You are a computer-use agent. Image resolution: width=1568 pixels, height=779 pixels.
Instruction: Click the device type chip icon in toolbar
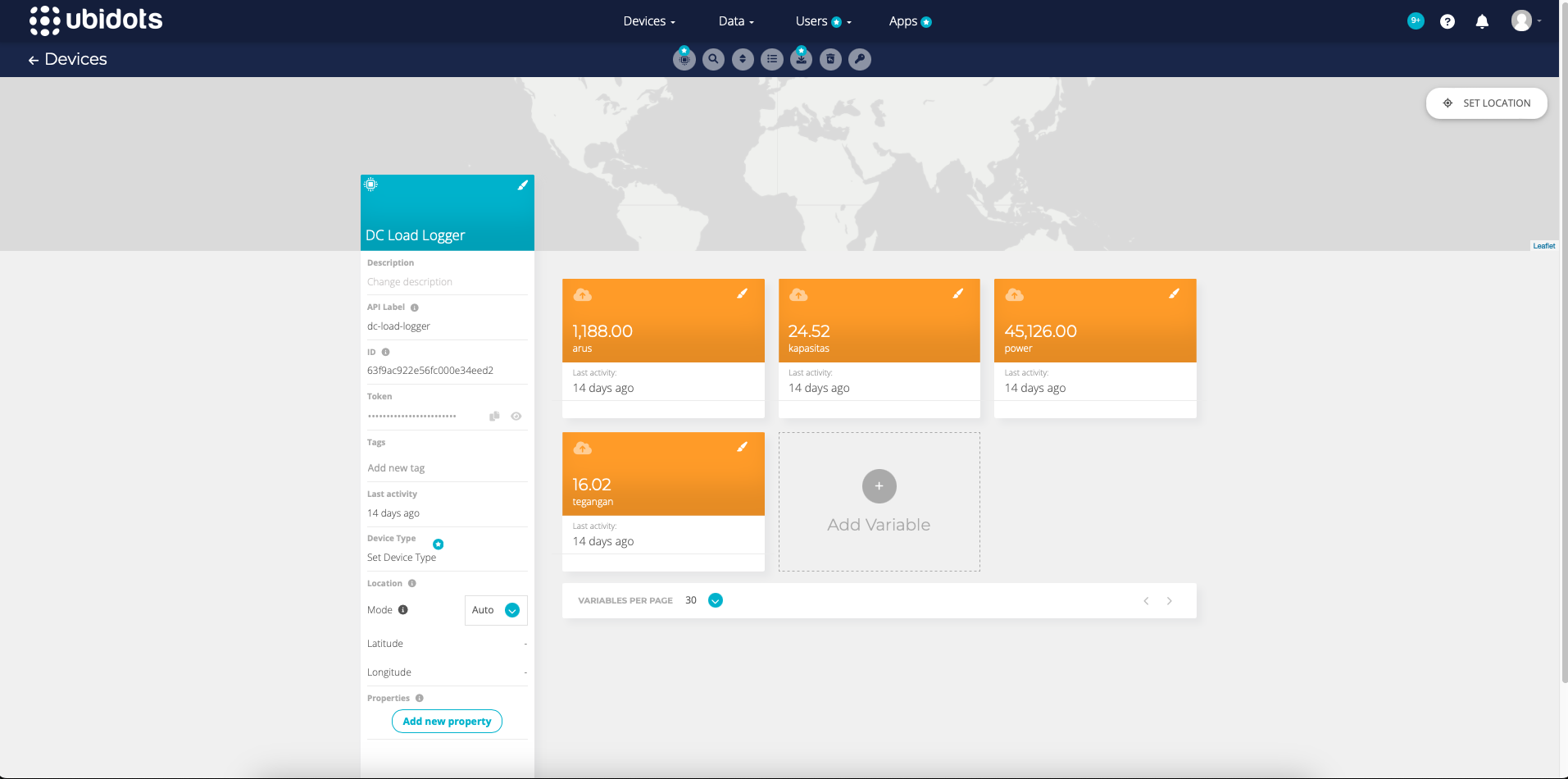pos(684,59)
